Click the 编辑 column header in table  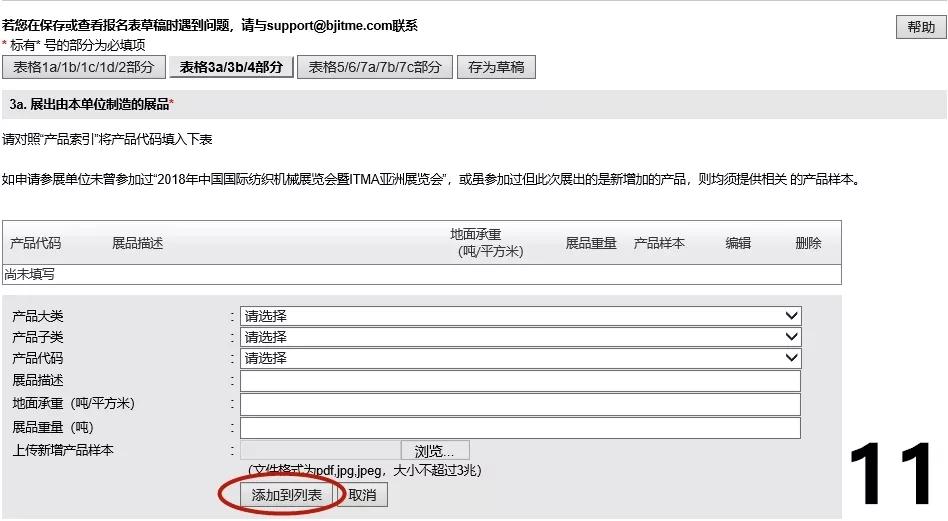click(738, 243)
